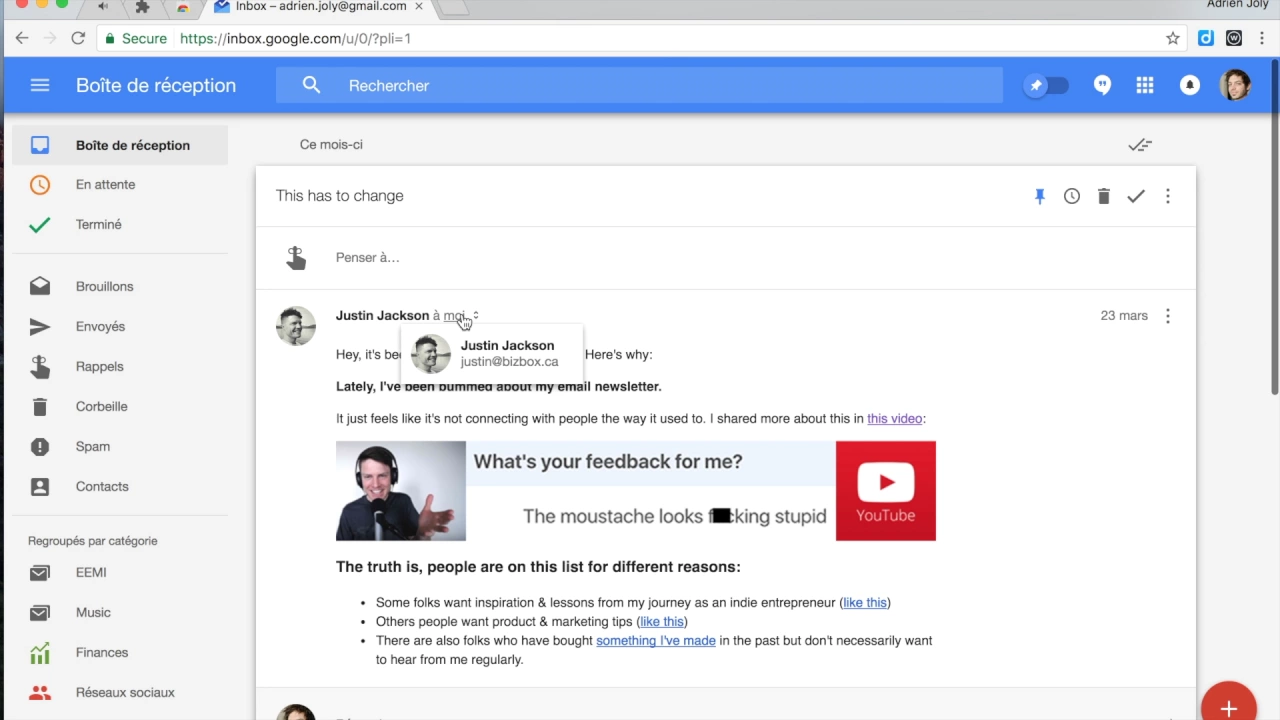Close the Inbox browser tab
This screenshot has width=1280, height=720.
pos(419,6)
